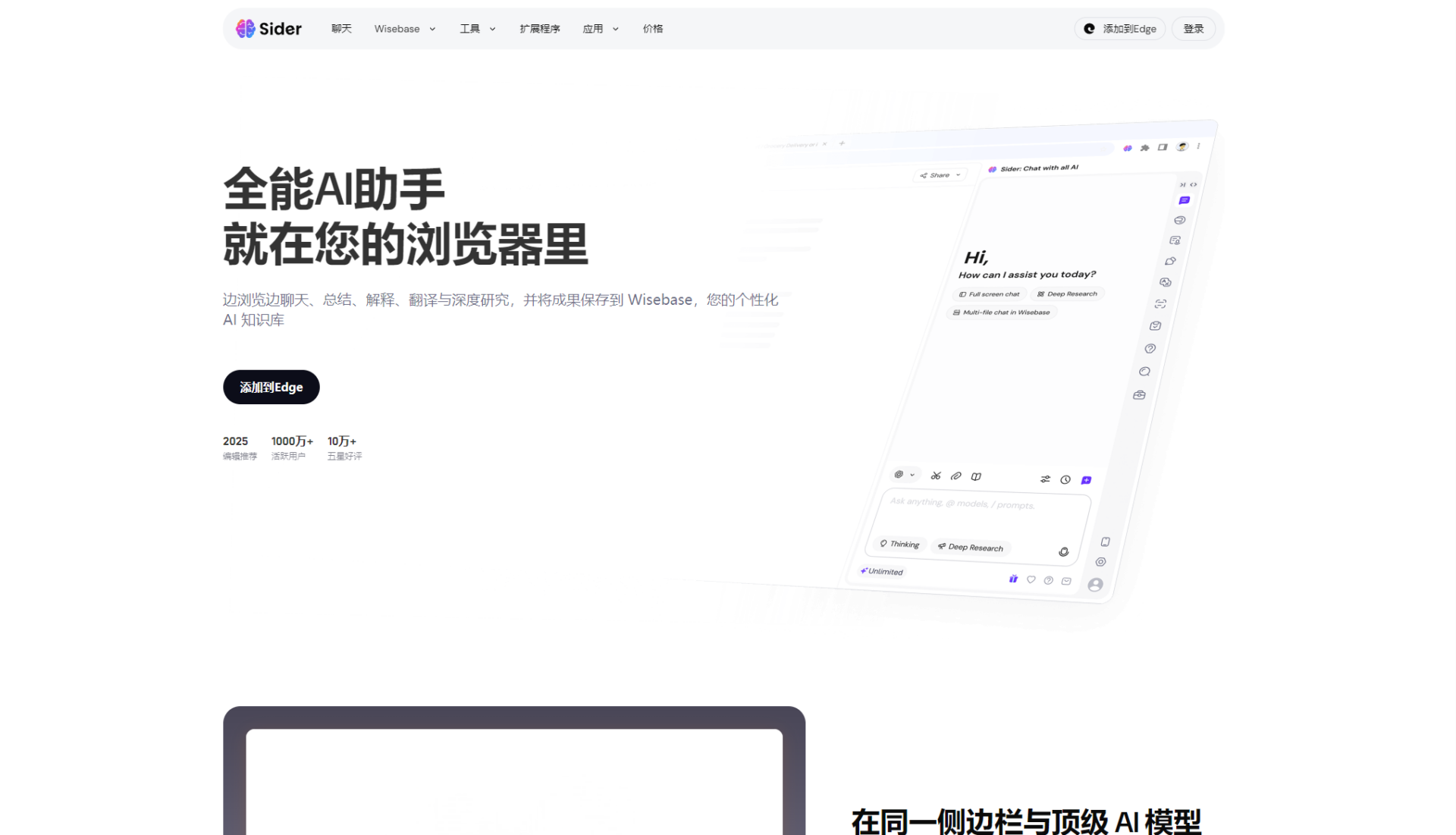1456x835 pixels.
Task: Open the scissors snip tool above the chat input
Action: [x=936, y=476]
